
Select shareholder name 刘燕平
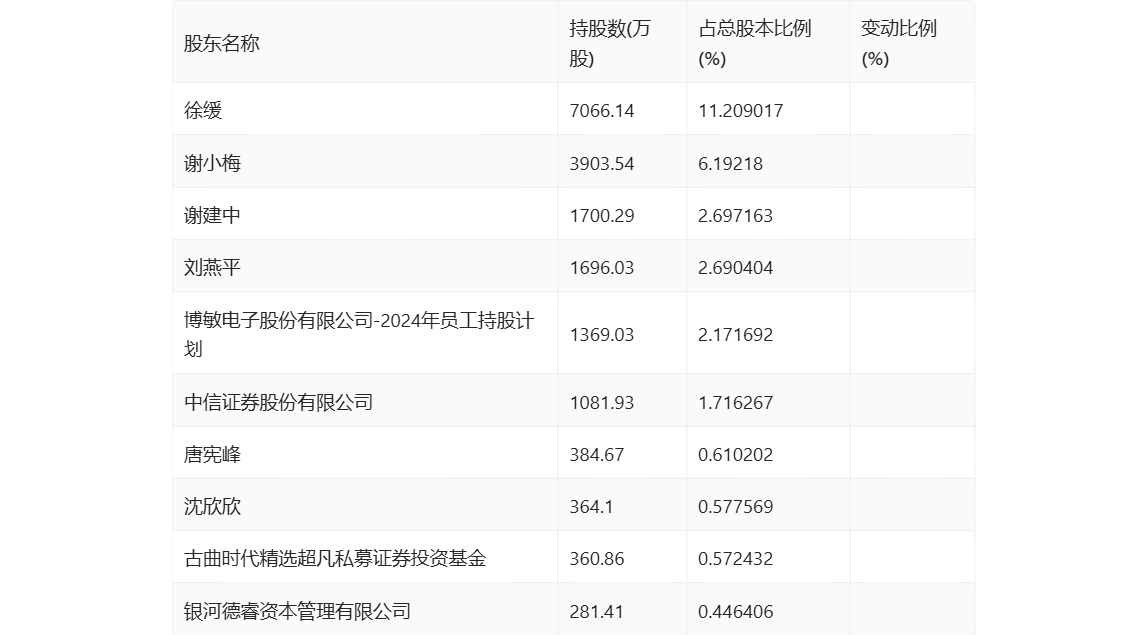[212, 267]
